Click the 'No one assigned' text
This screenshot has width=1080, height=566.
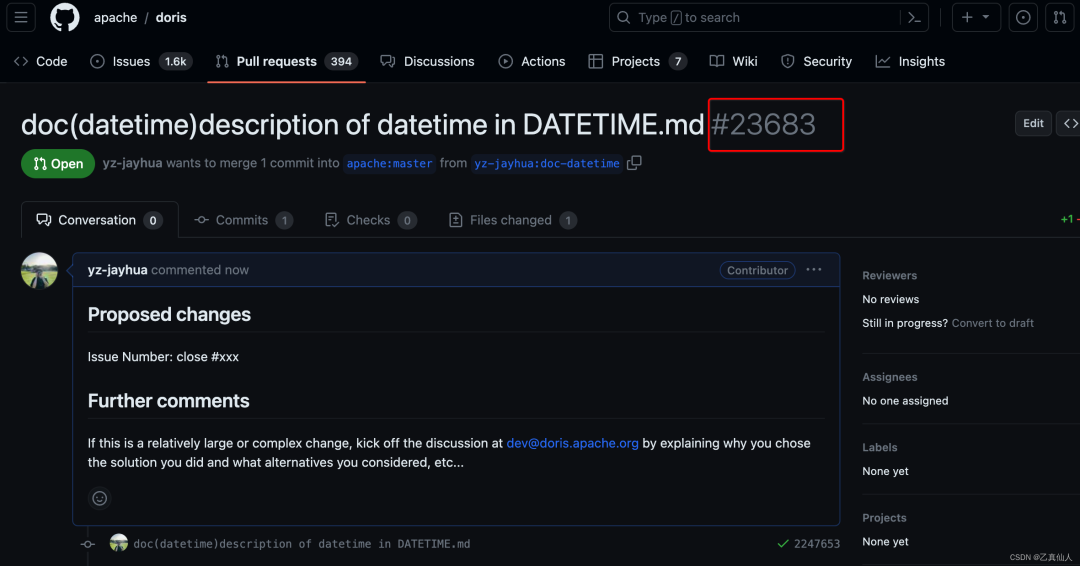coord(905,401)
